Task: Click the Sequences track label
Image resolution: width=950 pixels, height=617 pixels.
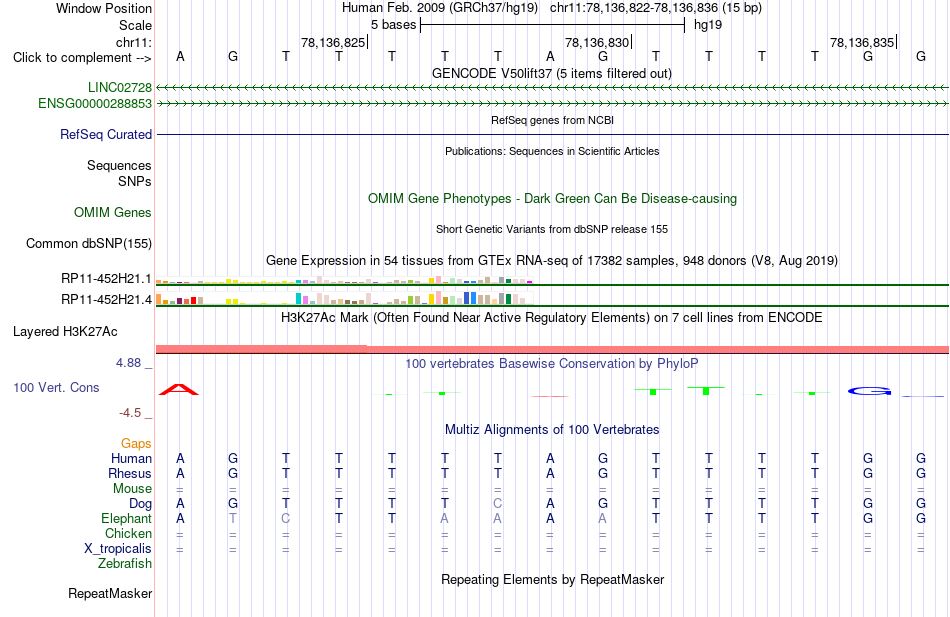Action: [x=119, y=165]
